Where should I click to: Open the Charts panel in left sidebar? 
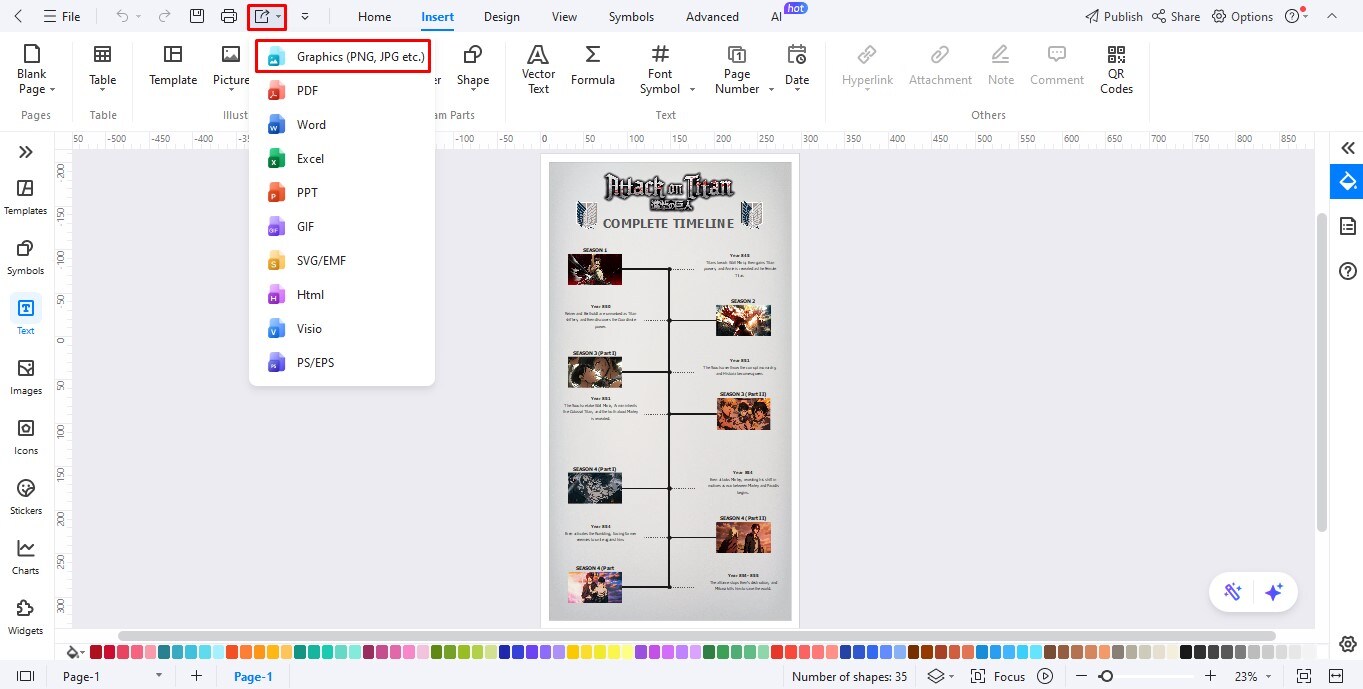click(x=26, y=557)
